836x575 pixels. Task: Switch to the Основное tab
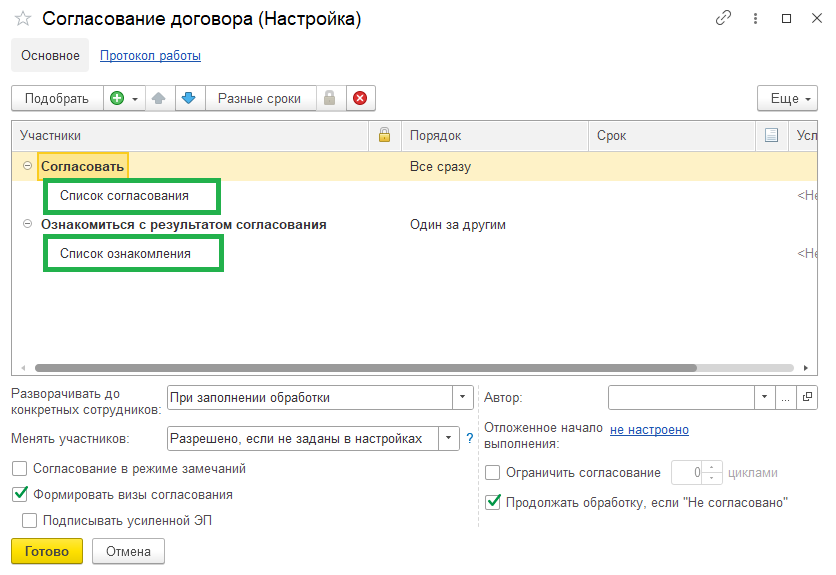pos(50,55)
